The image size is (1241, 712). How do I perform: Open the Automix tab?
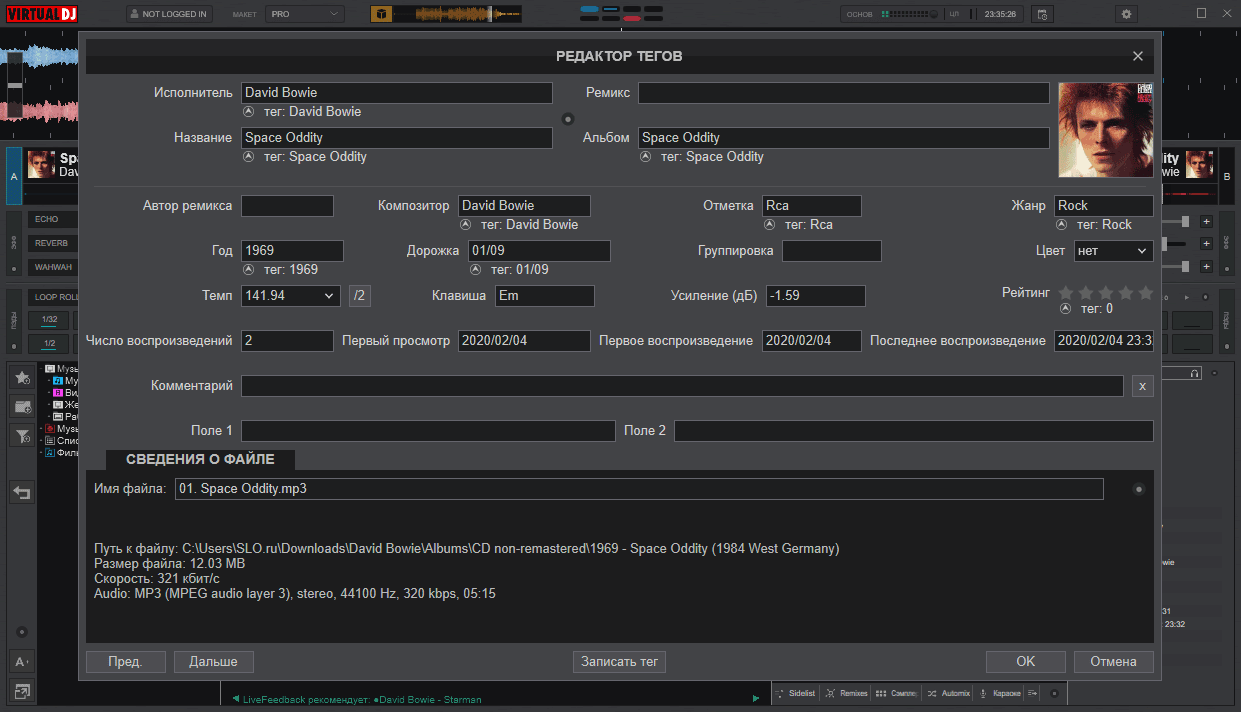[949, 693]
